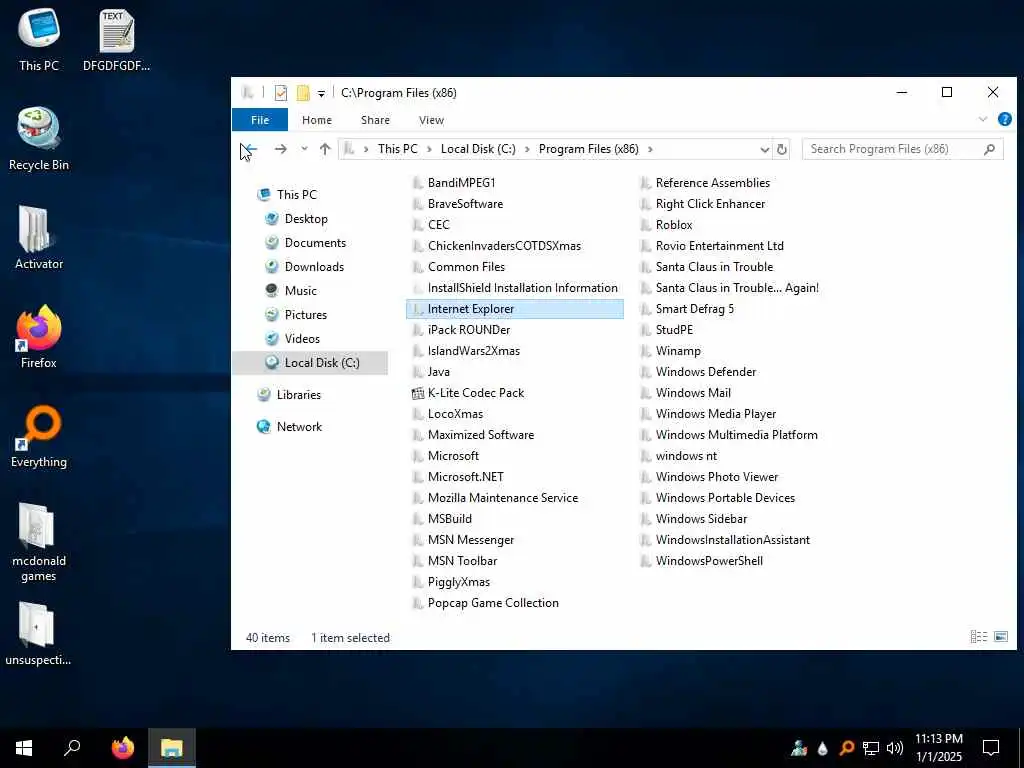Select the Winamp folder
This screenshot has height=768, width=1024.
click(x=671, y=351)
